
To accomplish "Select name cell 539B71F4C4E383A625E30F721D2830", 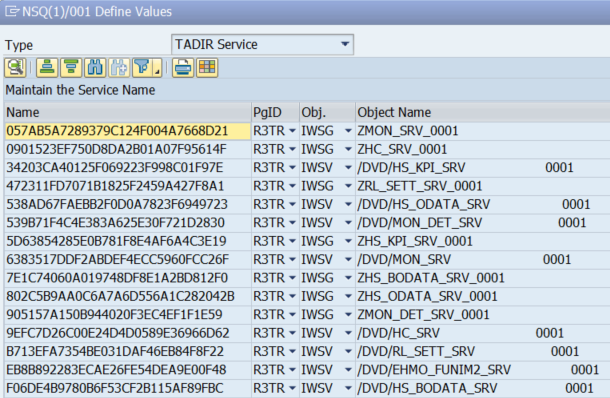I will 128,223.
